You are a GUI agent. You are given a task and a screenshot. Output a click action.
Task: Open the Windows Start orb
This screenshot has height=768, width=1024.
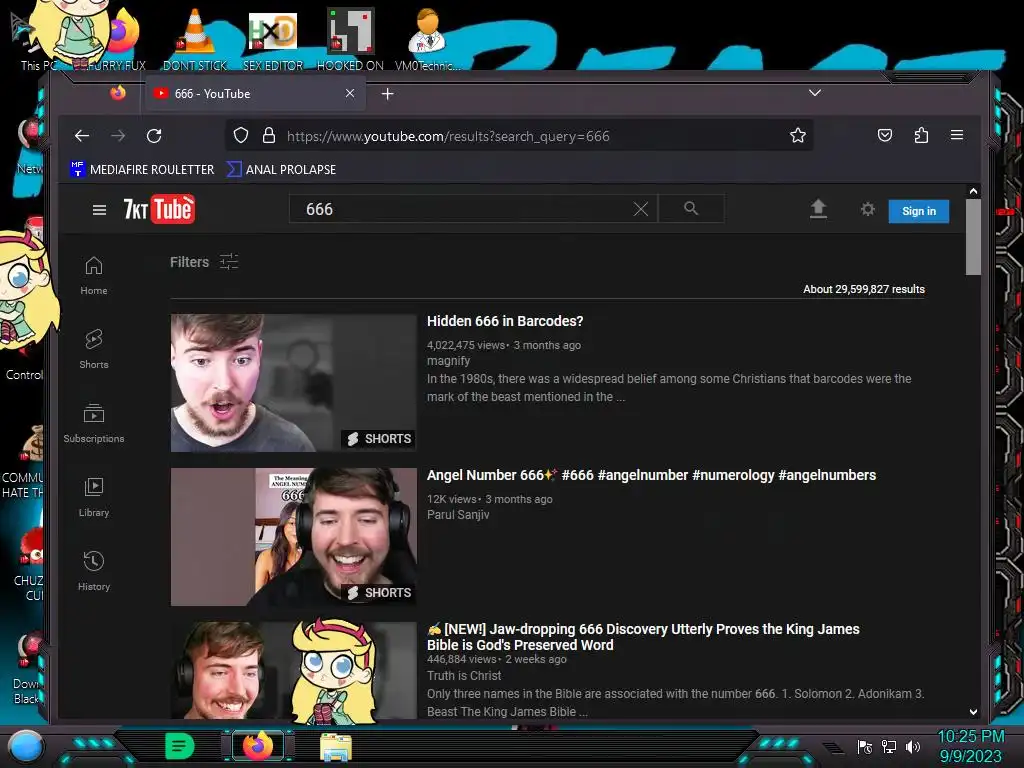click(26, 746)
